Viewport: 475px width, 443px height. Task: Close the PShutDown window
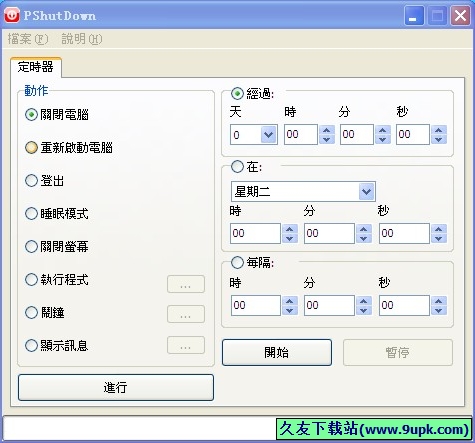(460, 15)
